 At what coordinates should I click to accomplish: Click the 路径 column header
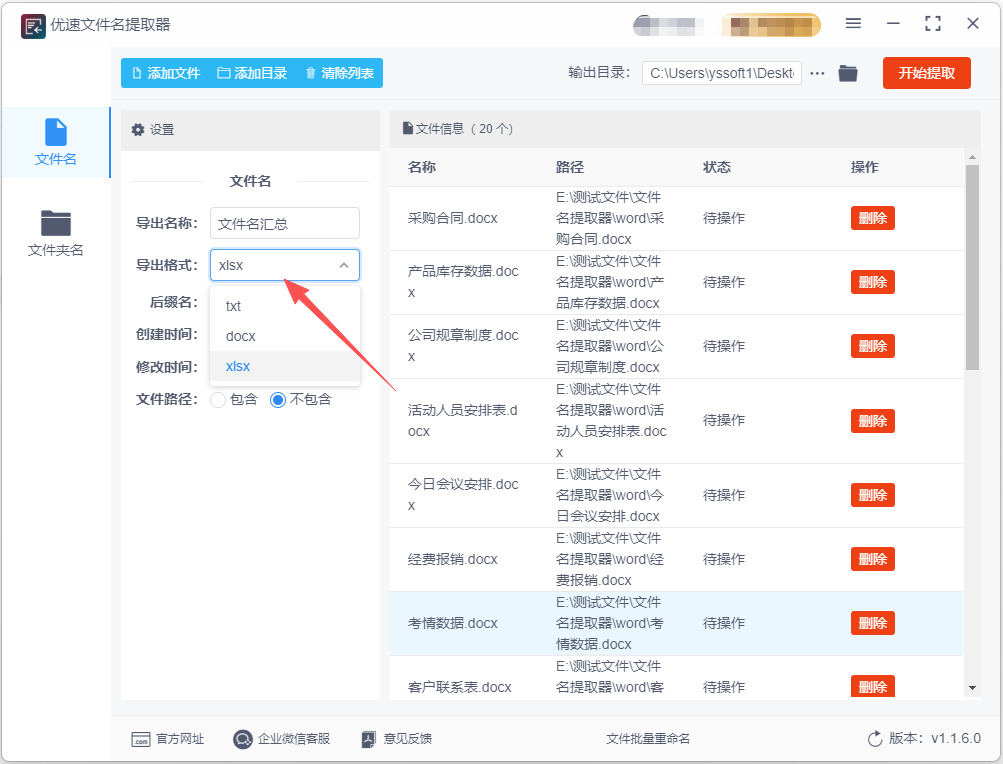[569, 167]
